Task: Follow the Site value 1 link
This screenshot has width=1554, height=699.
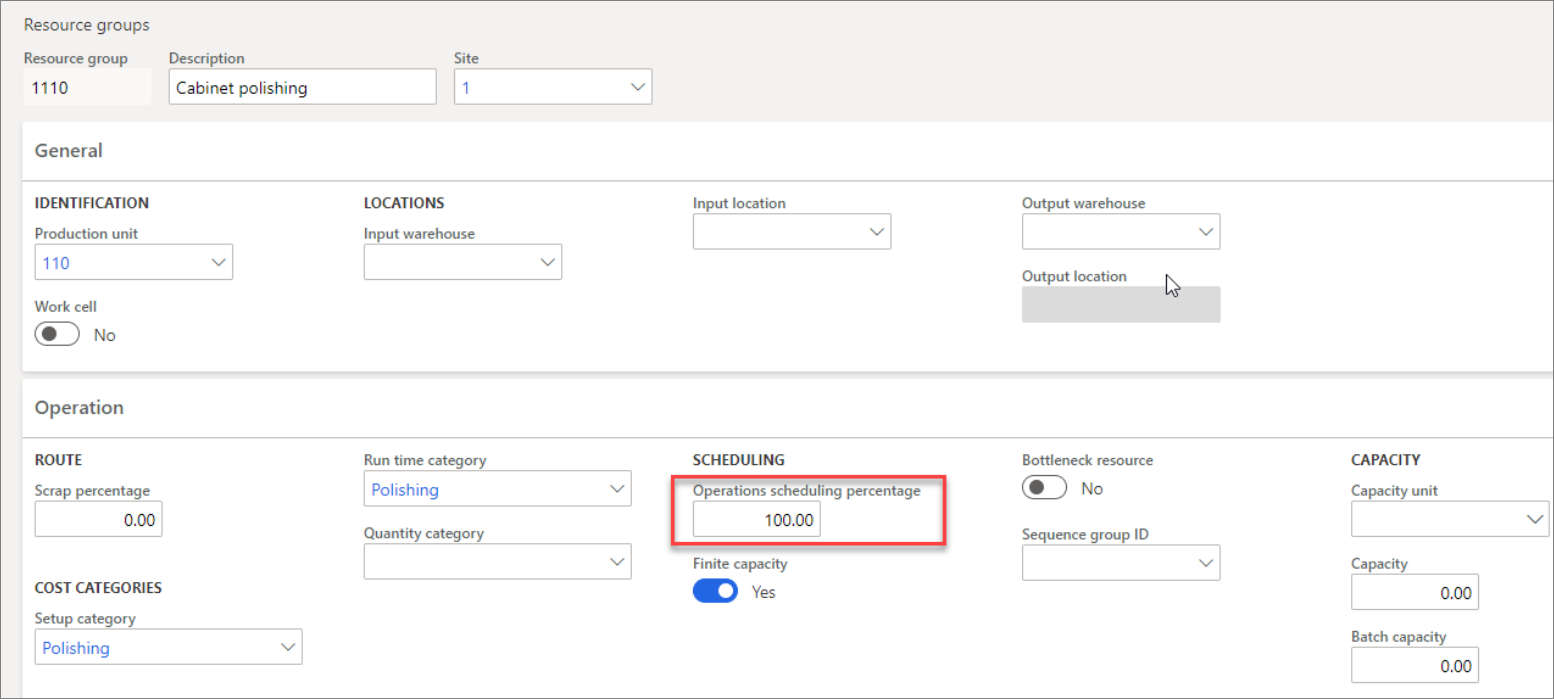Action: pyautogui.click(x=466, y=87)
